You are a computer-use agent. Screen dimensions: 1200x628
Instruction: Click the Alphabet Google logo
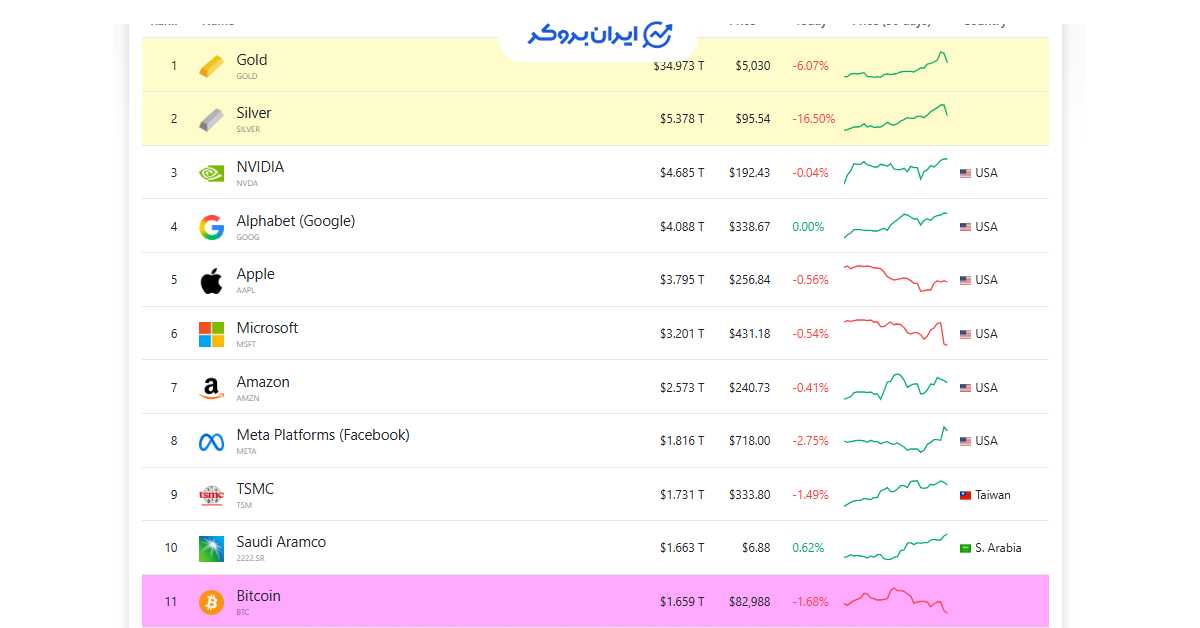pyautogui.click(x=211, y=227)
